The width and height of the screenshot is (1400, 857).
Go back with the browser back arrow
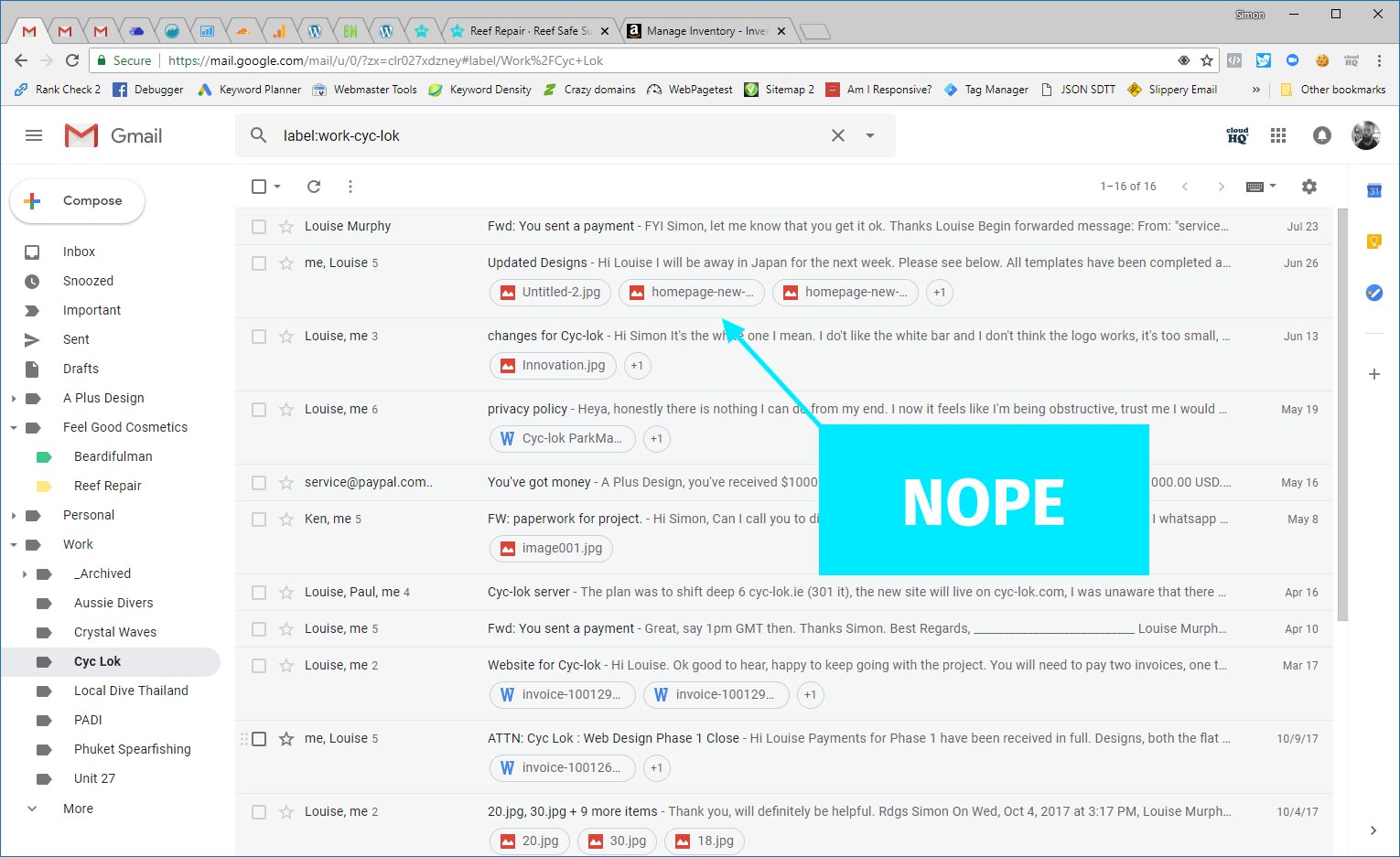point(21,60)
